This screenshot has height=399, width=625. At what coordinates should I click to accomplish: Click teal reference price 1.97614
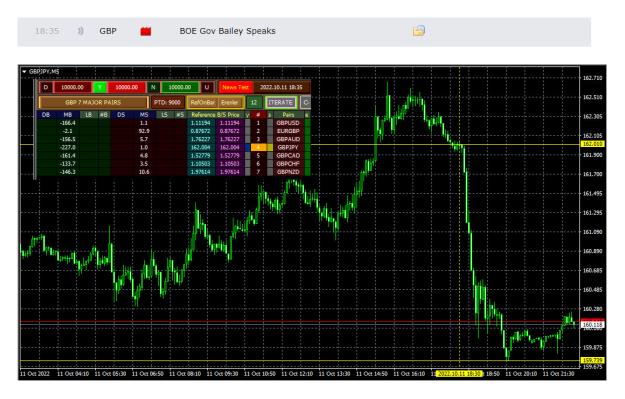(200, 172)
